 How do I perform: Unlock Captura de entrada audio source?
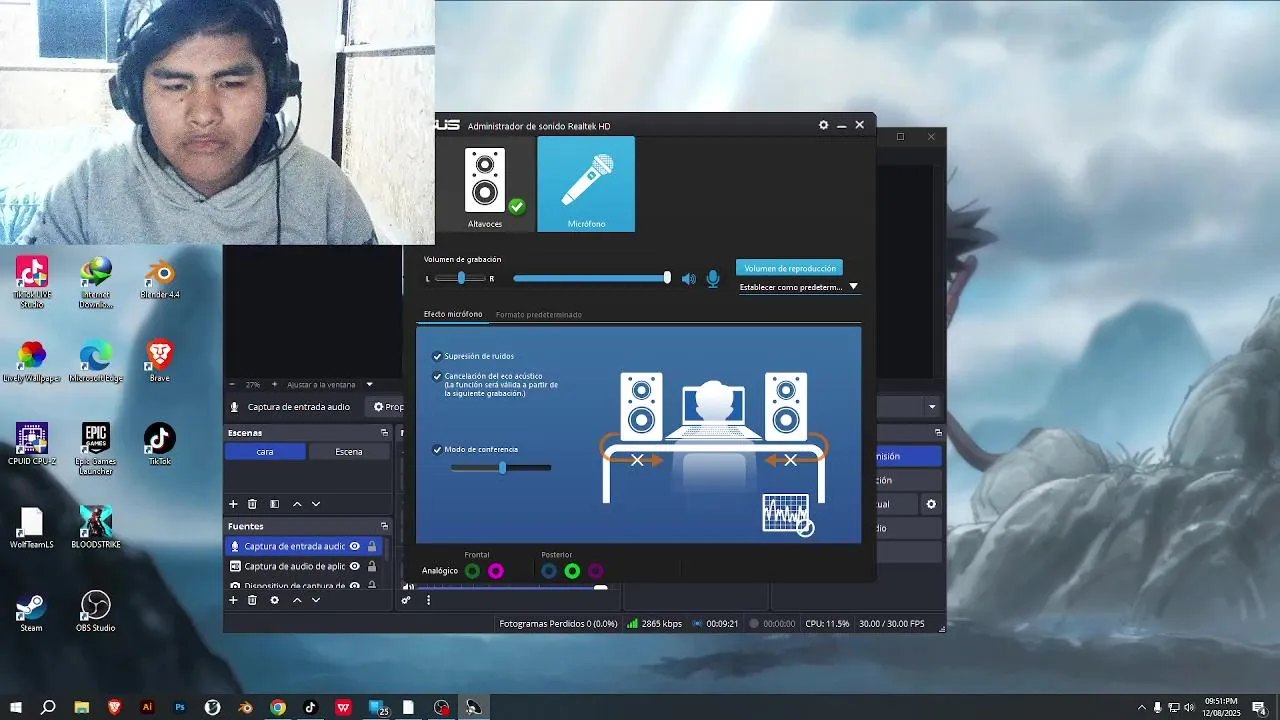pyautogui.click(x=372, y=546)
